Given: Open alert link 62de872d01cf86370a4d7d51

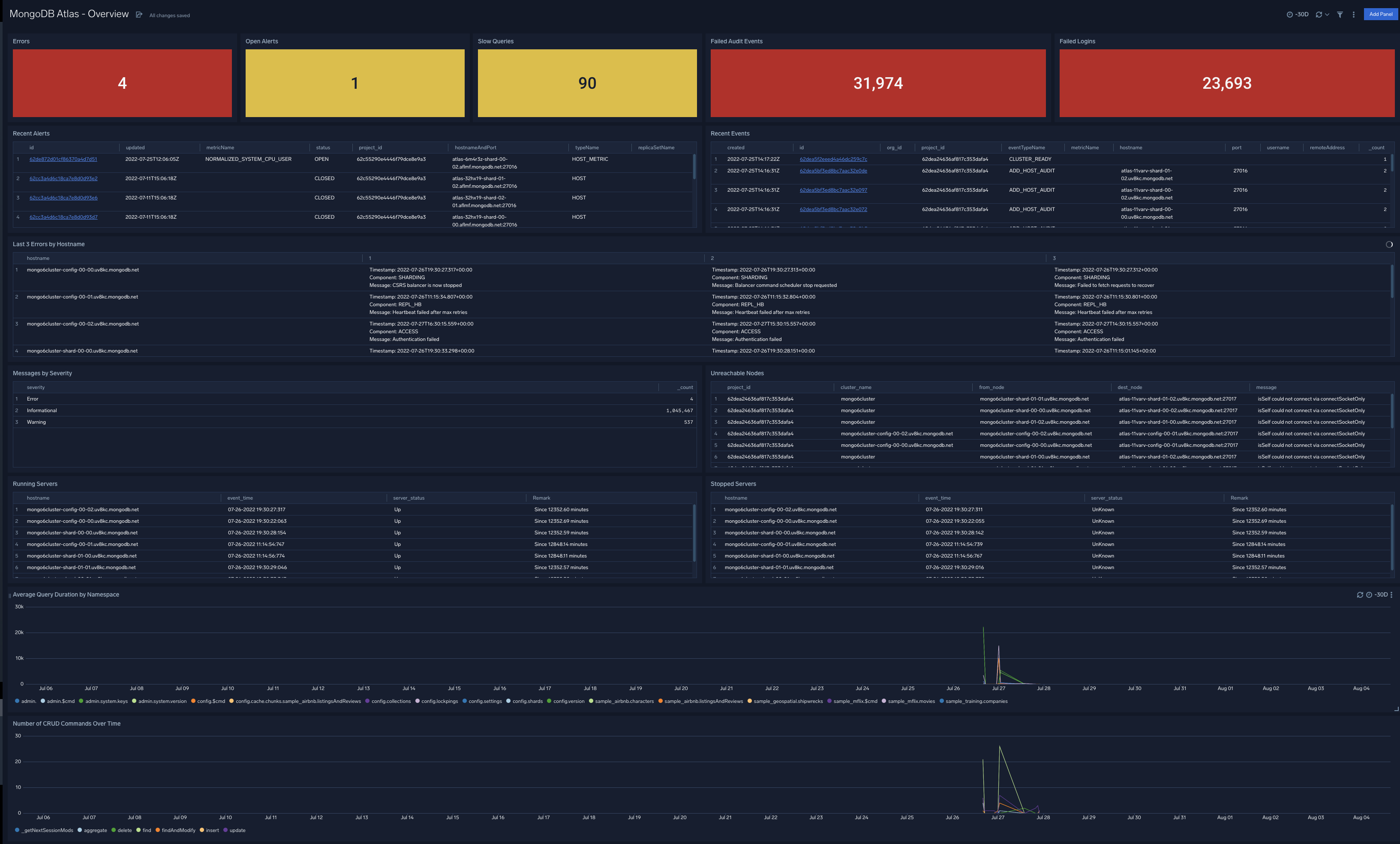Looking at the screenshot, I should 63,159.
